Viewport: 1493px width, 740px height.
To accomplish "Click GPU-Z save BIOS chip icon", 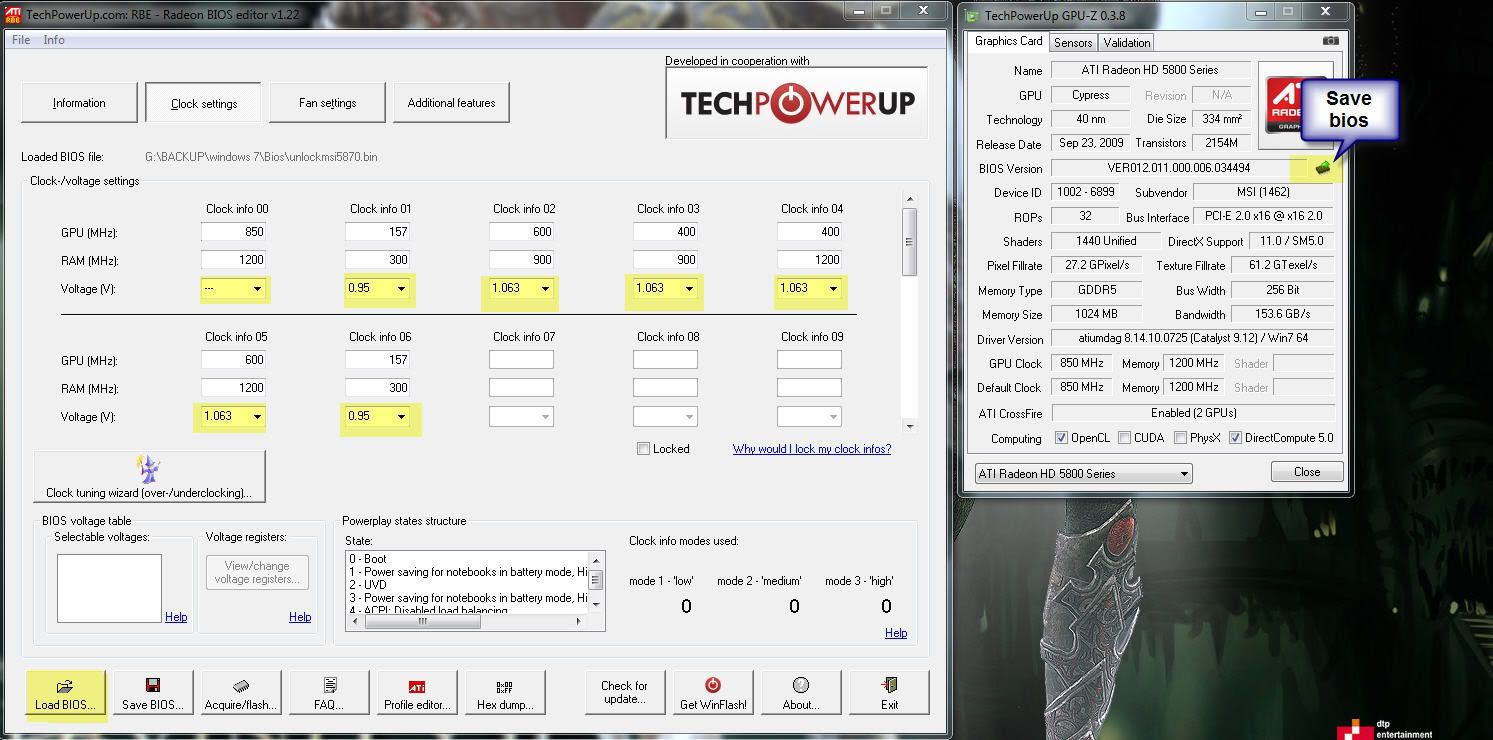I will click(x=1323, y=167).
